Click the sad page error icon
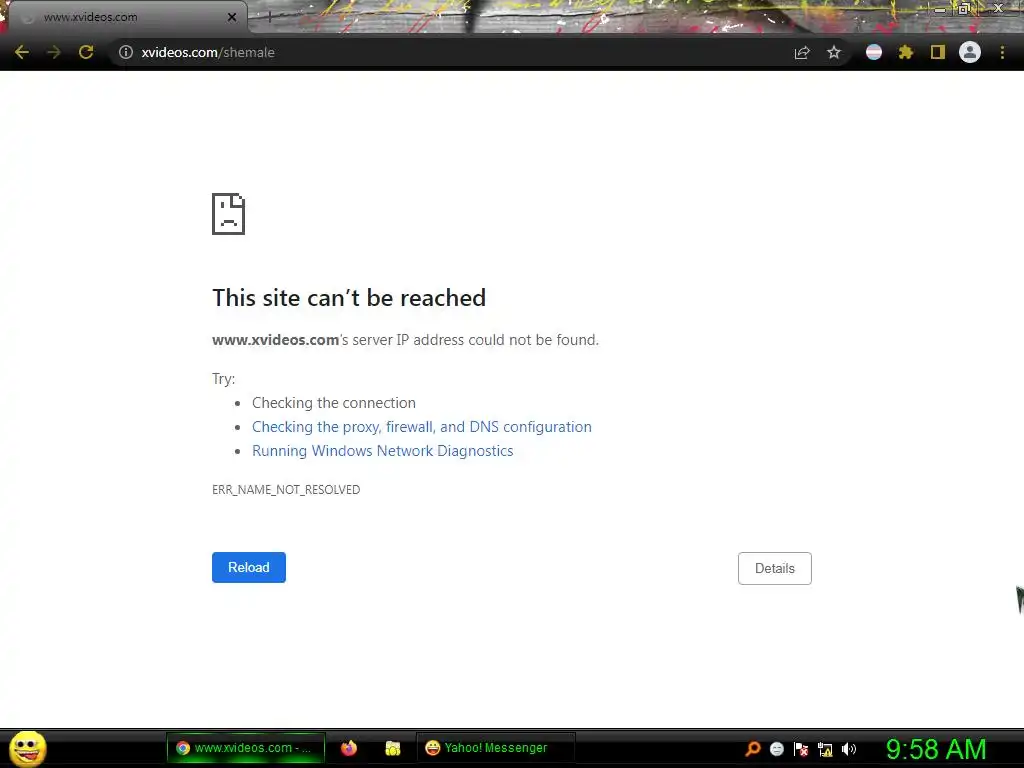The image size is (1024, 768). pos(229,214)
